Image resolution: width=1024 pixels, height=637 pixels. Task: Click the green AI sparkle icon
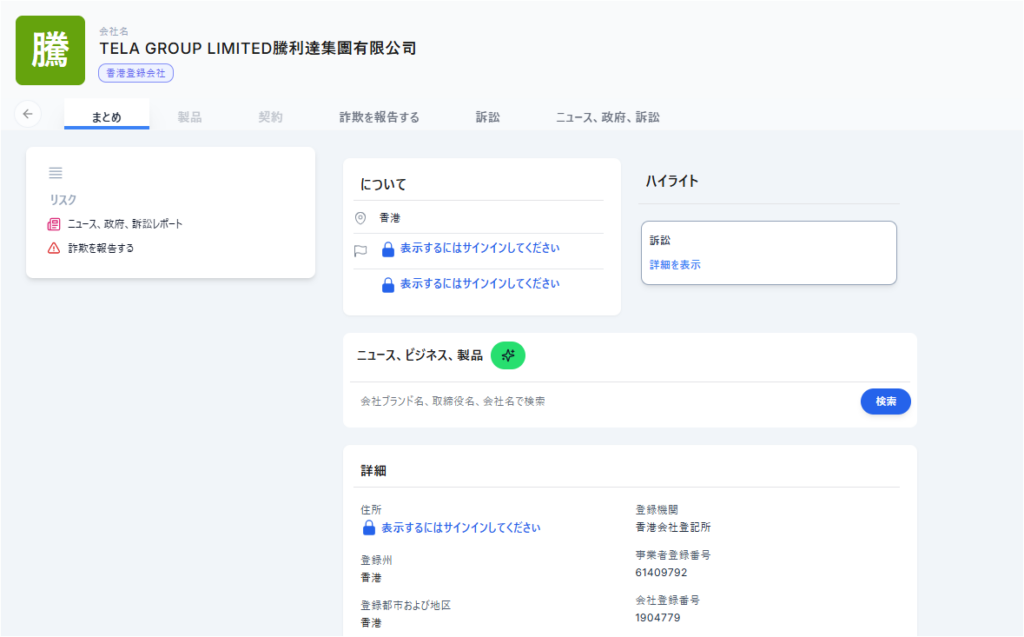point(508,355)
